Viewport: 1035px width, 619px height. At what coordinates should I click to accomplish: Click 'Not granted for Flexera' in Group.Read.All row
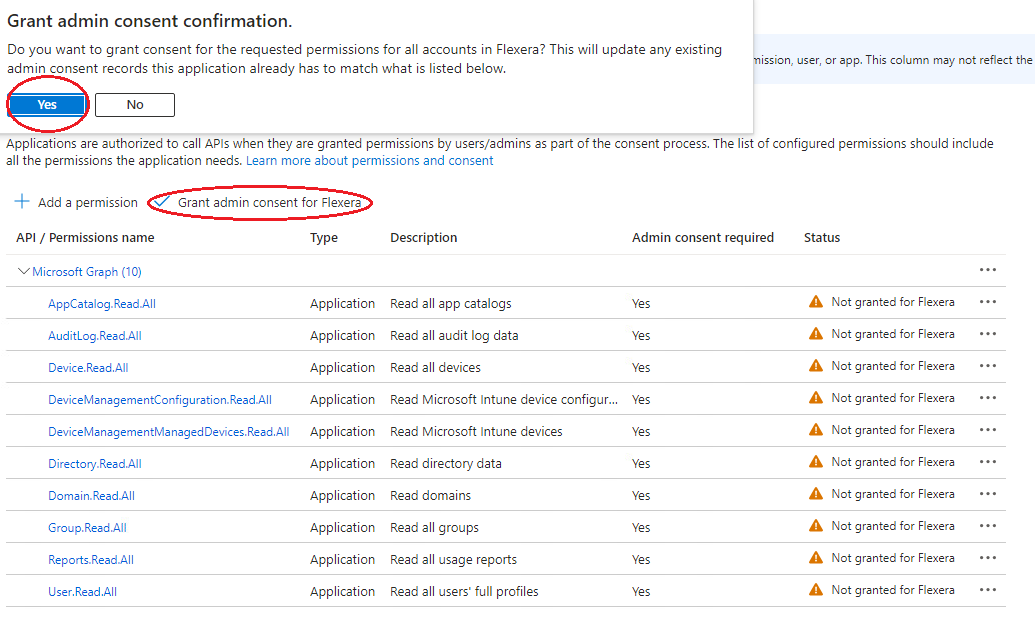pyautogui.click(x=893, y=526)
